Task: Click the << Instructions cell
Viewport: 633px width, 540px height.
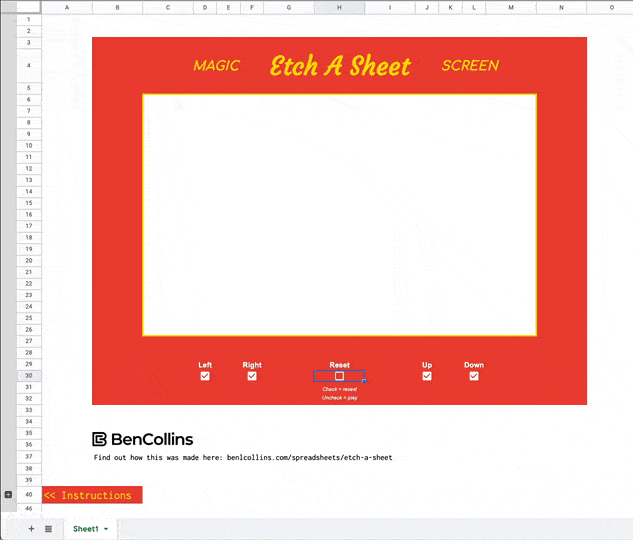Action: point(92,495)
